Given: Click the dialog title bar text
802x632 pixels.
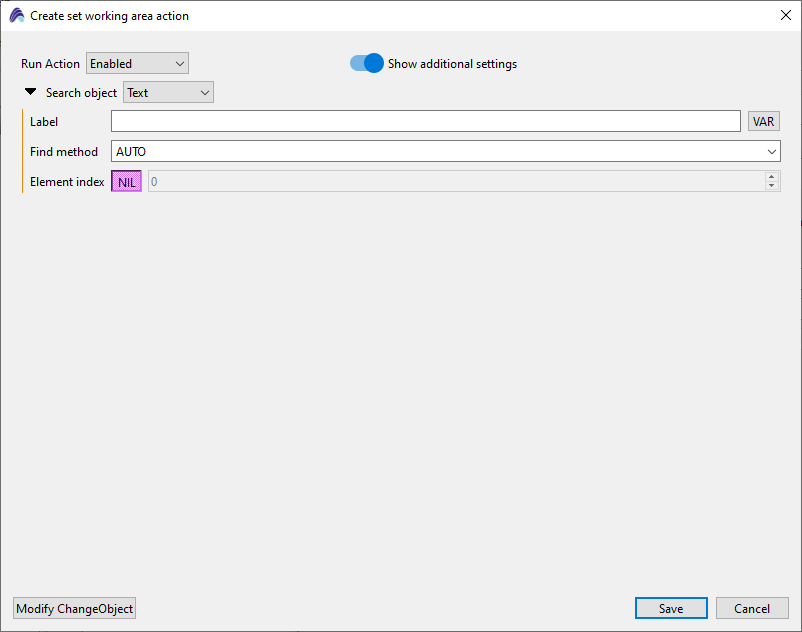Looking at the screenshot, I should click(x=109, y=16).
